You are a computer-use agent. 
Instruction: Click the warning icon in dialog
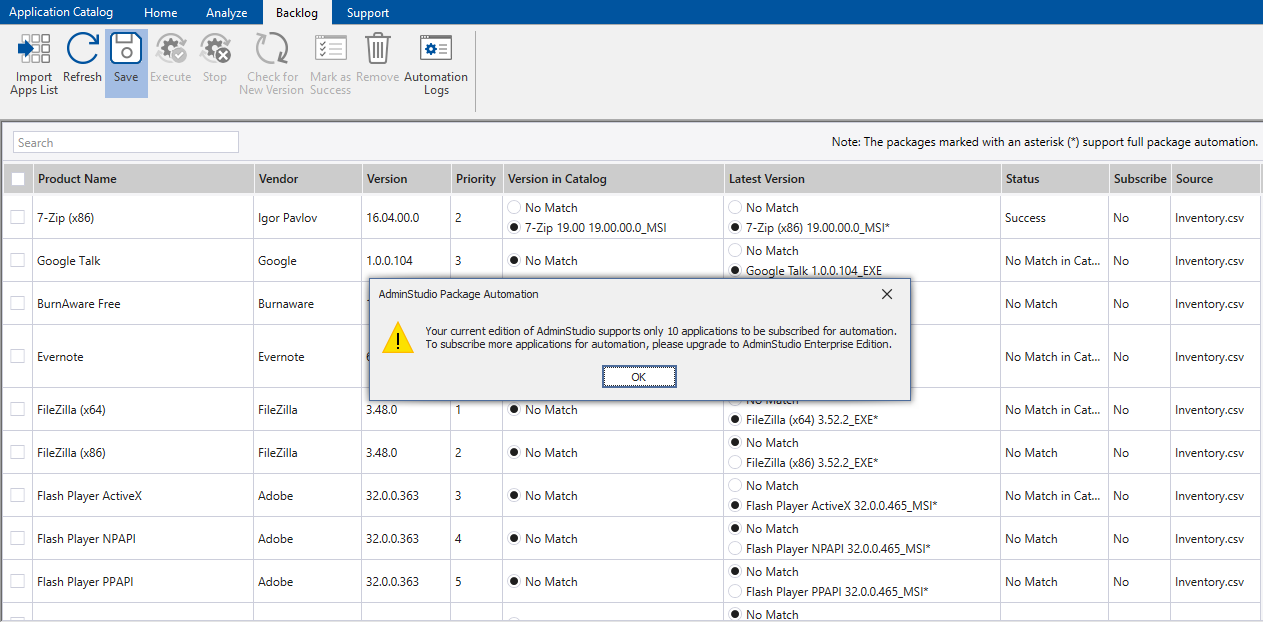tap(398, 337)
